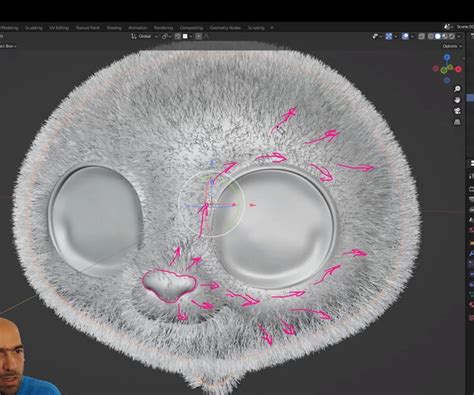Snap view to blue Z axis
Viewport: 474px width, 395px height.
tap(447, 57)
